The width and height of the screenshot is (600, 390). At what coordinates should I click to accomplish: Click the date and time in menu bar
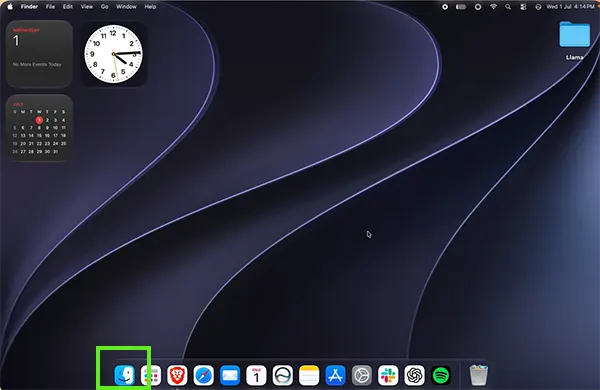click(571, 7)
